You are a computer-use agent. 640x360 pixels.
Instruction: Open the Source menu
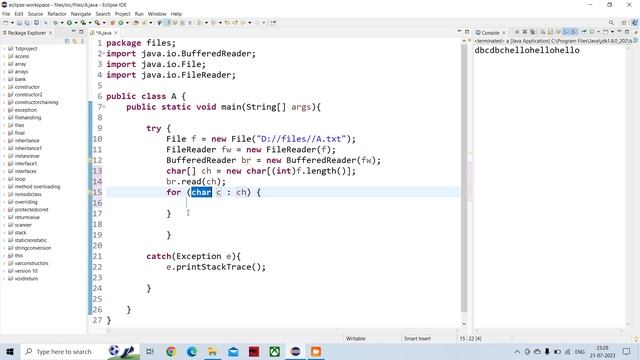click(35, 14)
